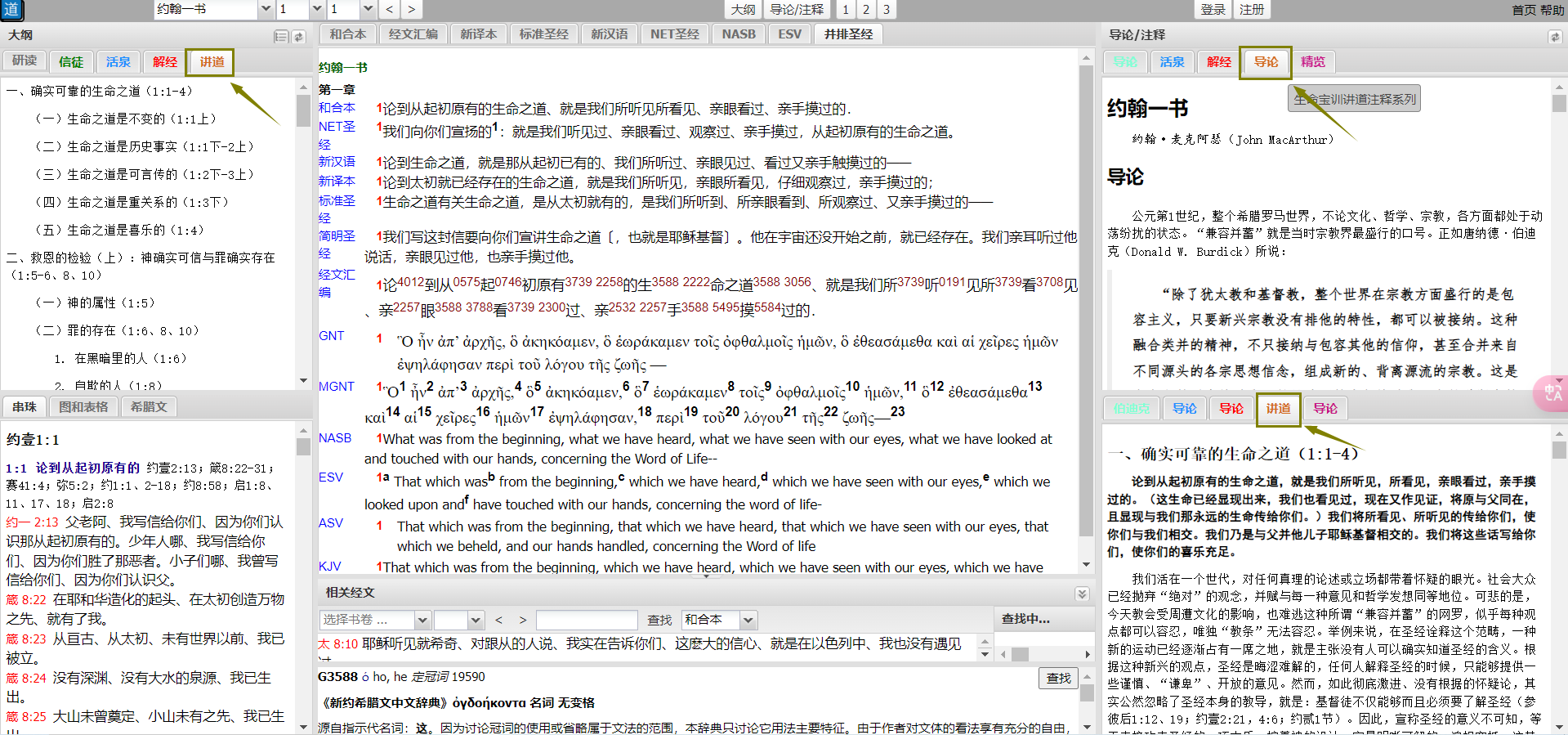Image resolution: width=1568 pixels, height=735 pixels.
Task: Click the pink translate floating icon
Action: tap(1552, 393)
